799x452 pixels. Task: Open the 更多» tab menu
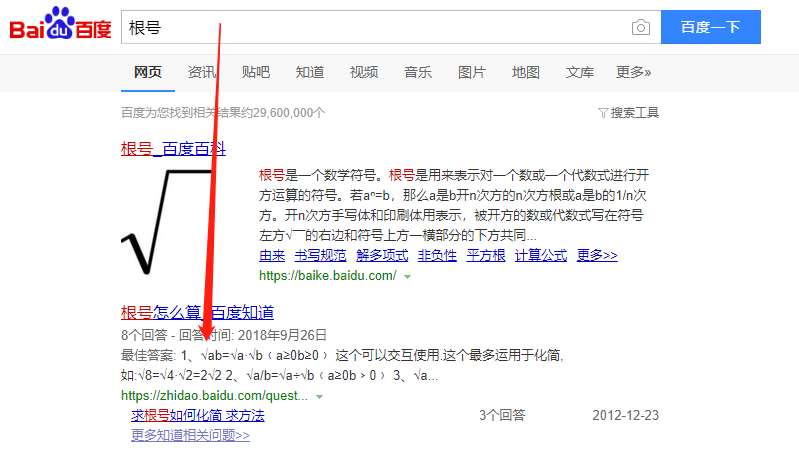(633, 72)
